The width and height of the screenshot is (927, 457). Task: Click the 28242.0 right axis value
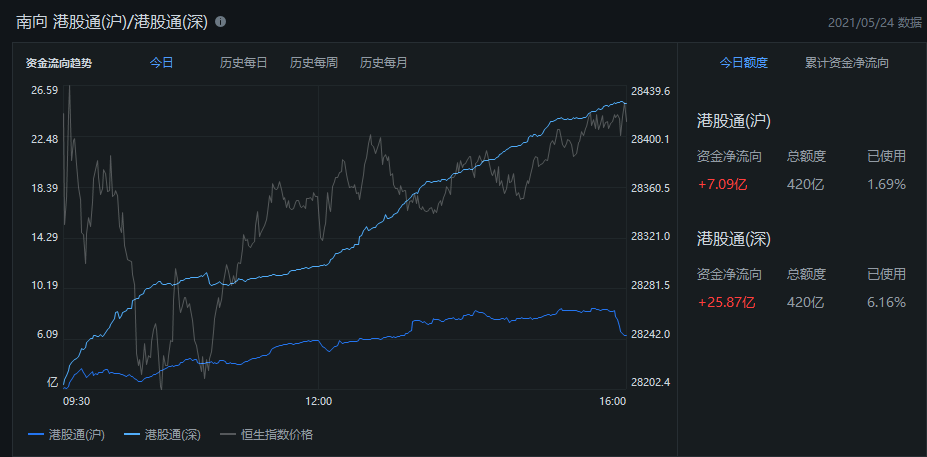650,335
